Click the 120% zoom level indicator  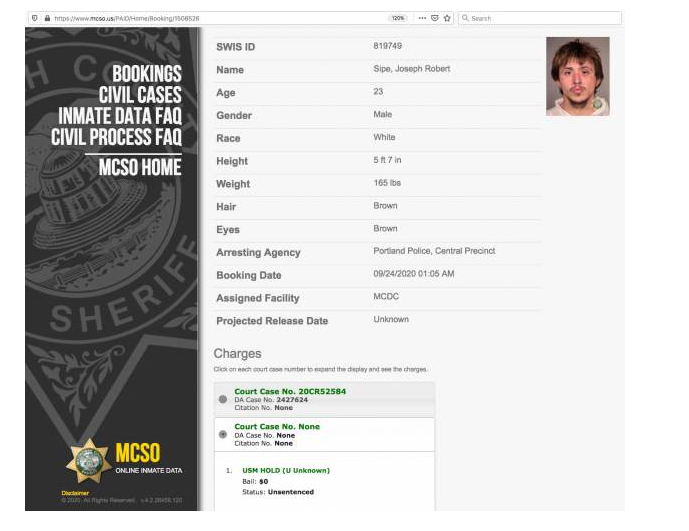pos(398,18)
